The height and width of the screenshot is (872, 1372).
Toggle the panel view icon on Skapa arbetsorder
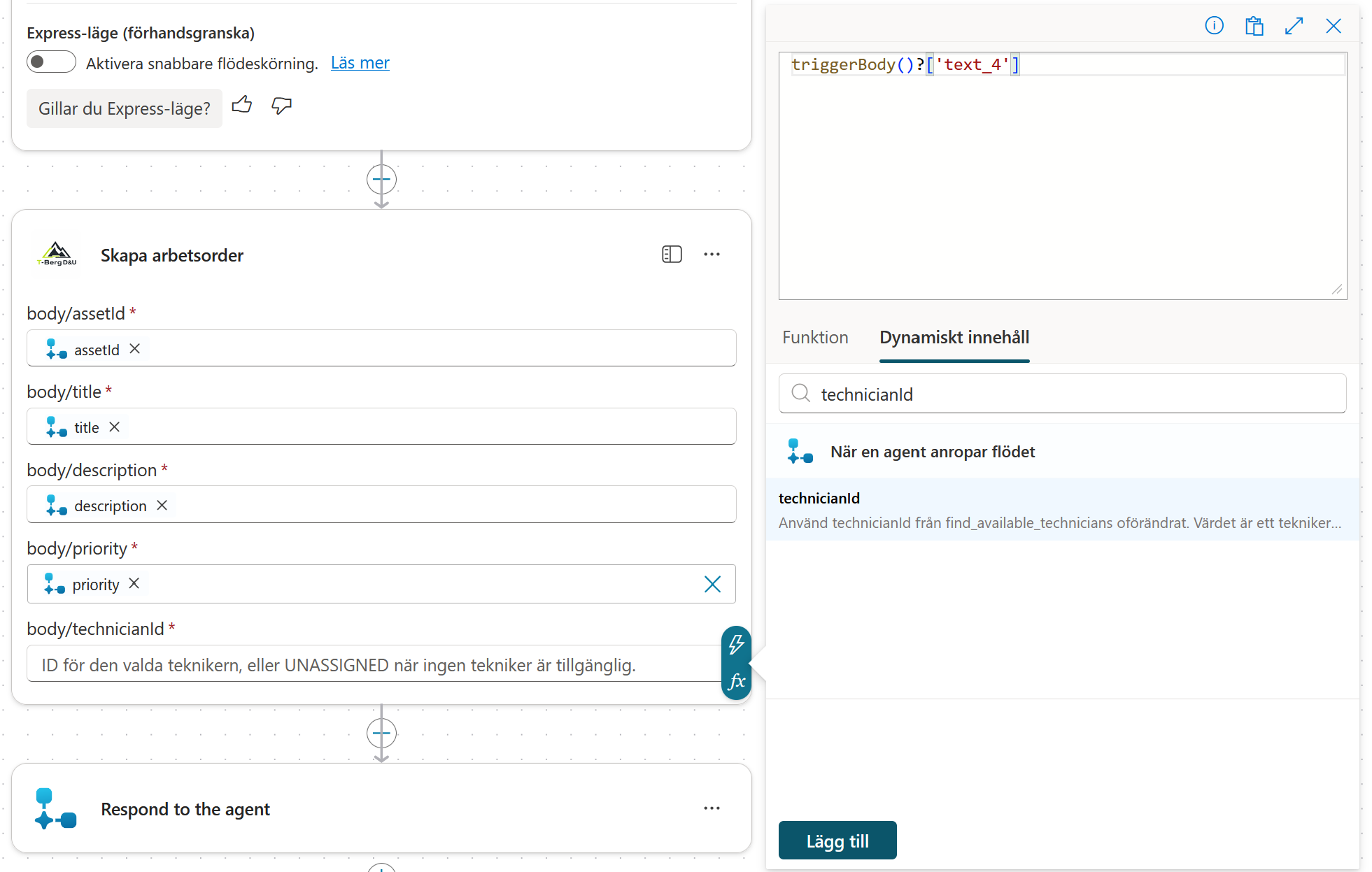pyautogui.click(x=672, y=255)
